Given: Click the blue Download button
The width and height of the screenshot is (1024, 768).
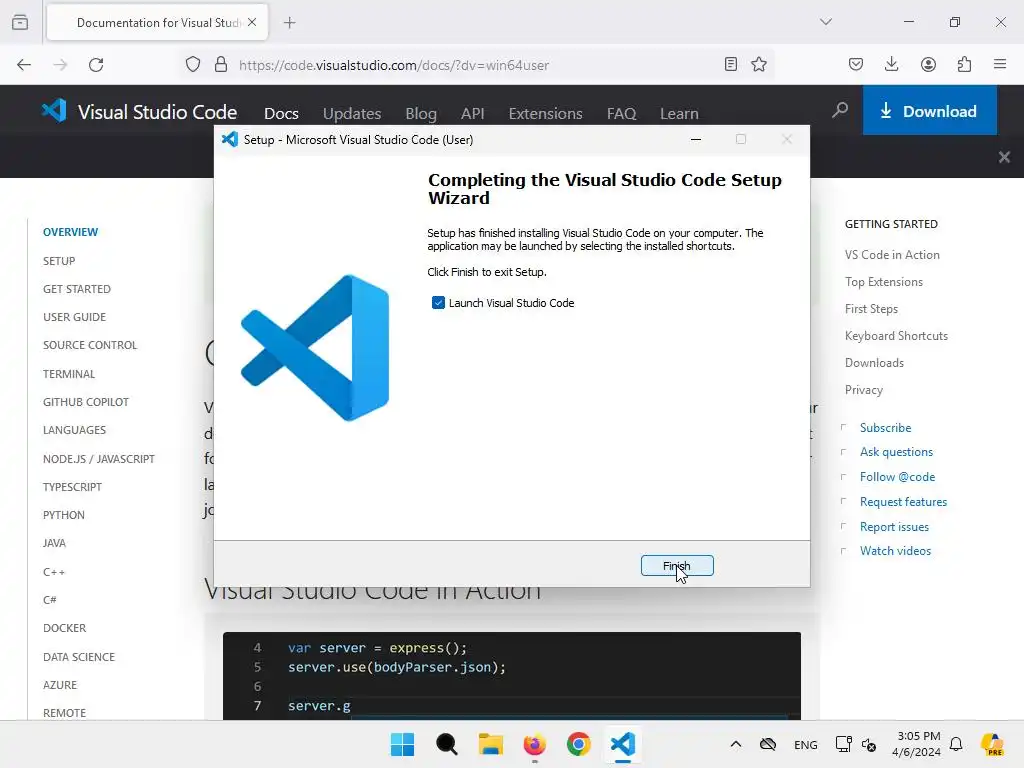Looking at the screenshot, I should point(929,110).
